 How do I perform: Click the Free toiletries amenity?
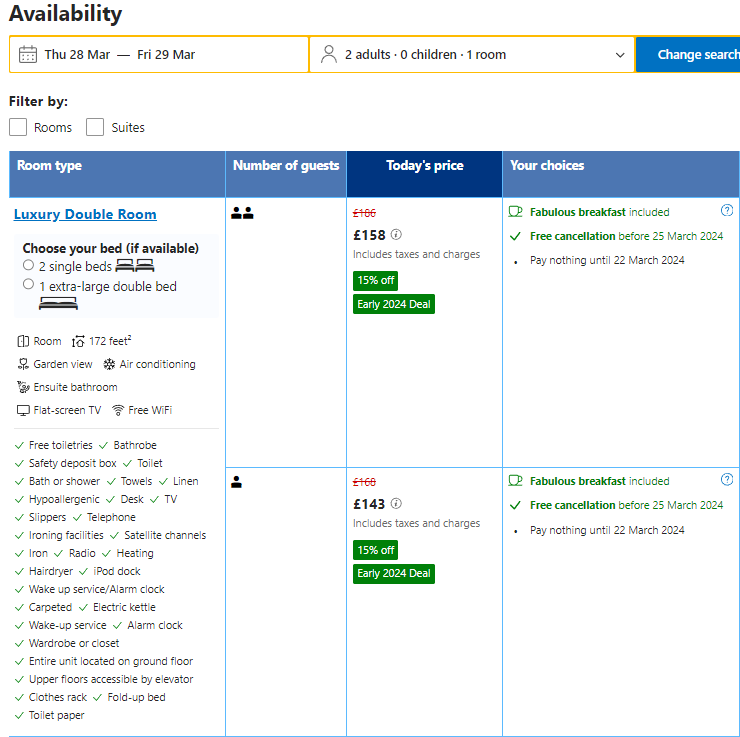click(x=60, y=445)
